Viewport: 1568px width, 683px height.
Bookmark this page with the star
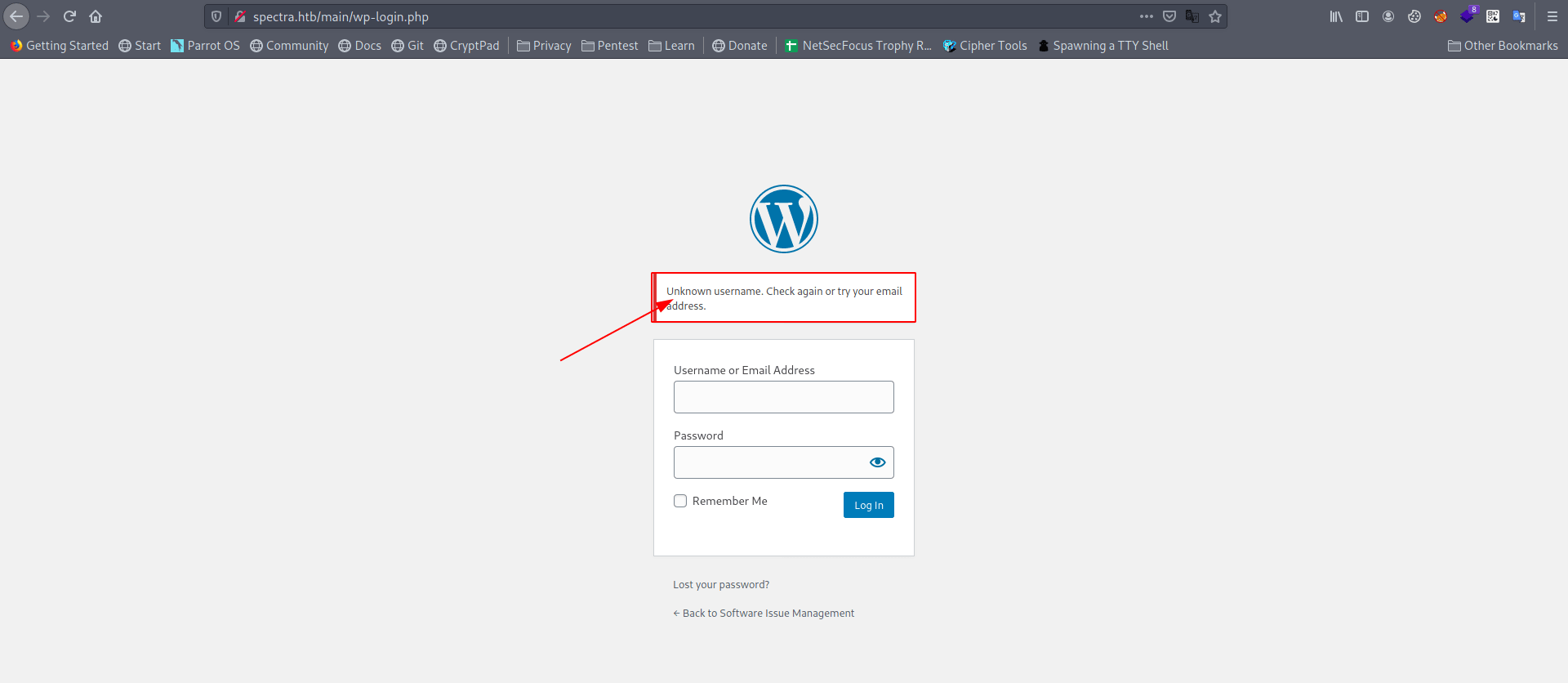(x=1215, y=16)
